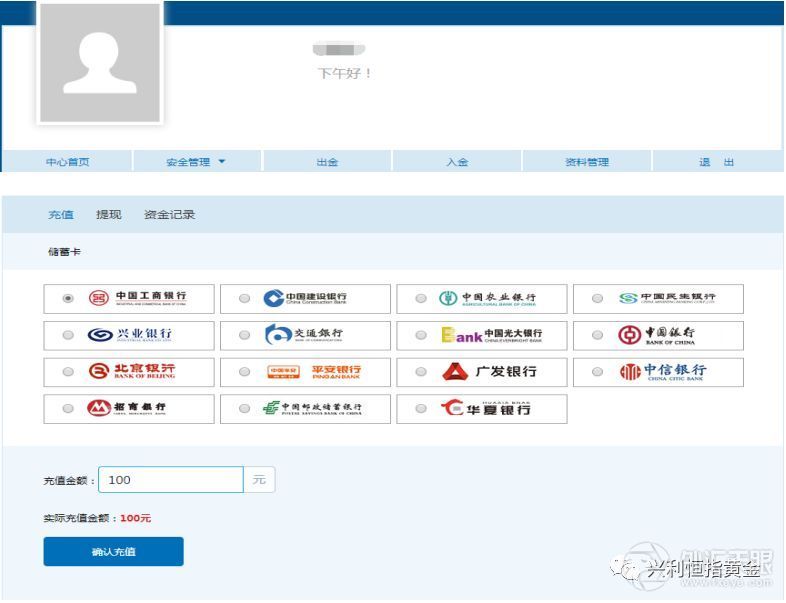Select the 招商银行 radio button
786x603 pixels.
68,409
